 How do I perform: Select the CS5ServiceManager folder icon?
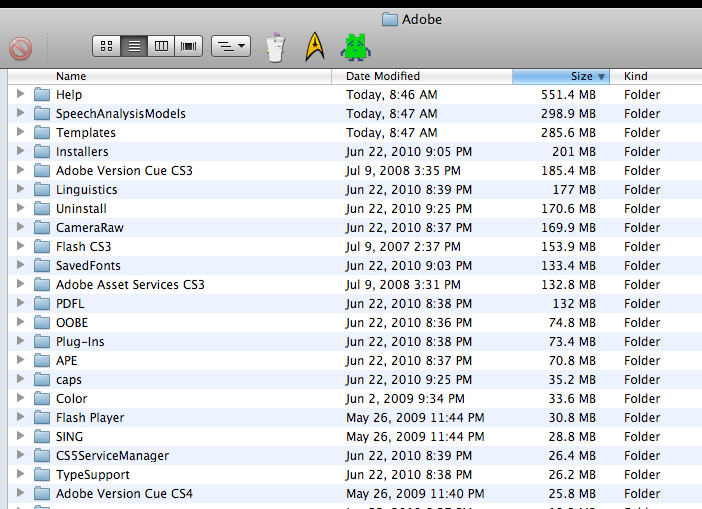pos(42,456)
